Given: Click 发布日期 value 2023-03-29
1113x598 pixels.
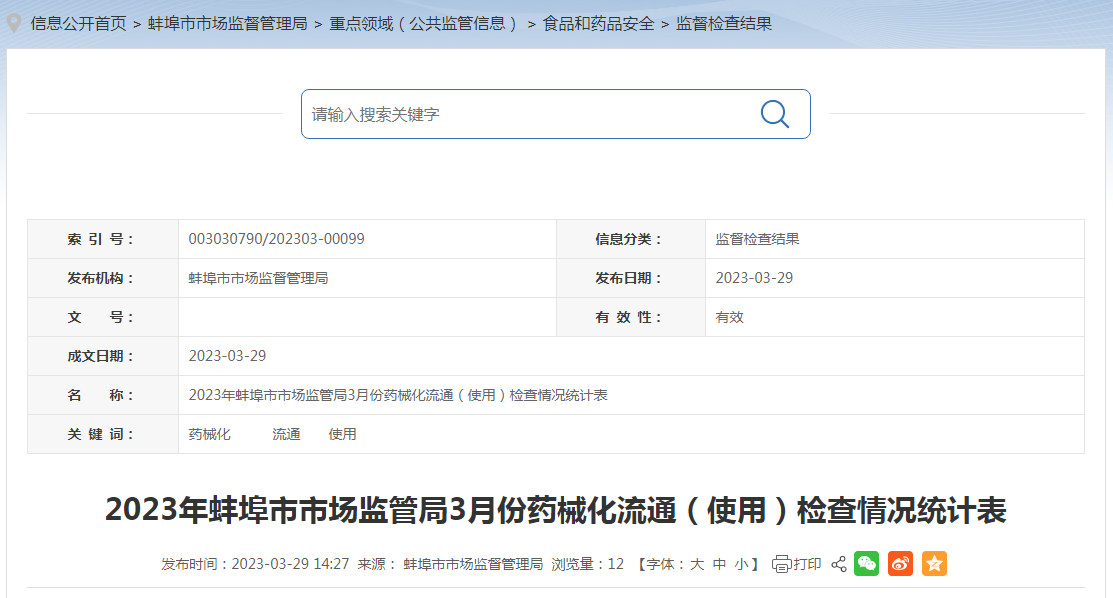Looking at the screenshot, I should [x=754, y=278].
